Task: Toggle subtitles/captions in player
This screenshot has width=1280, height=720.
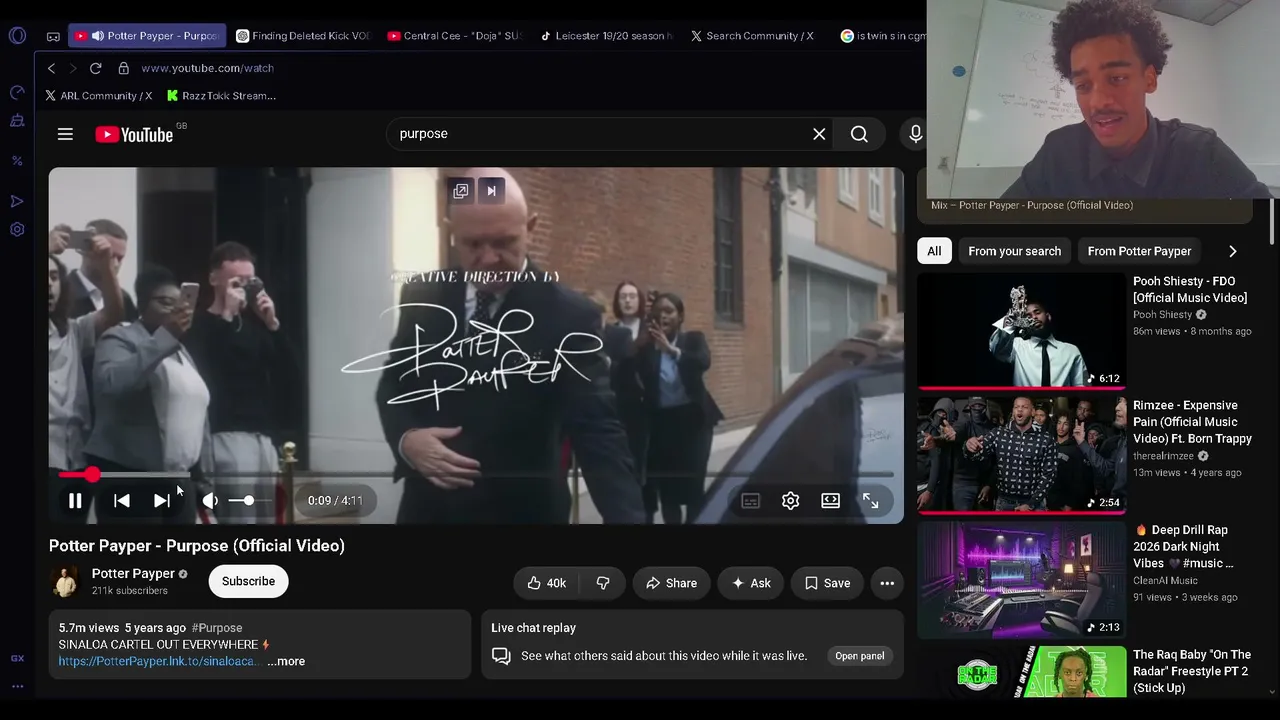Action: (x=751, y=501)
